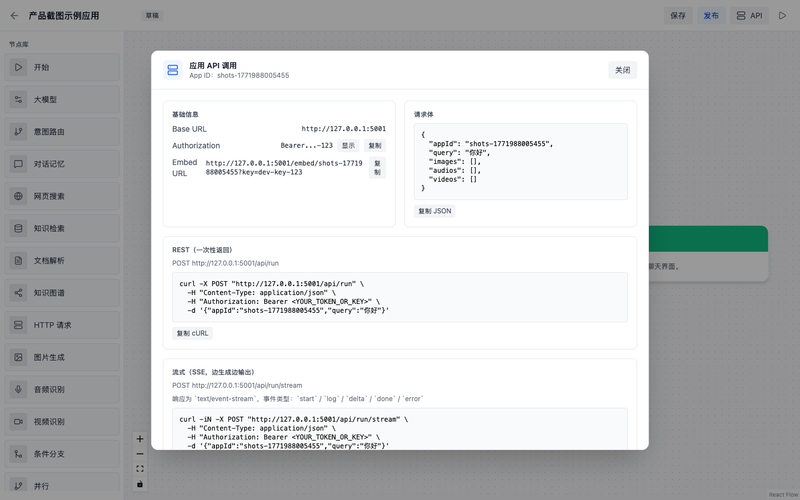
Task: Click the 发布 button
Action: (711, 16)
